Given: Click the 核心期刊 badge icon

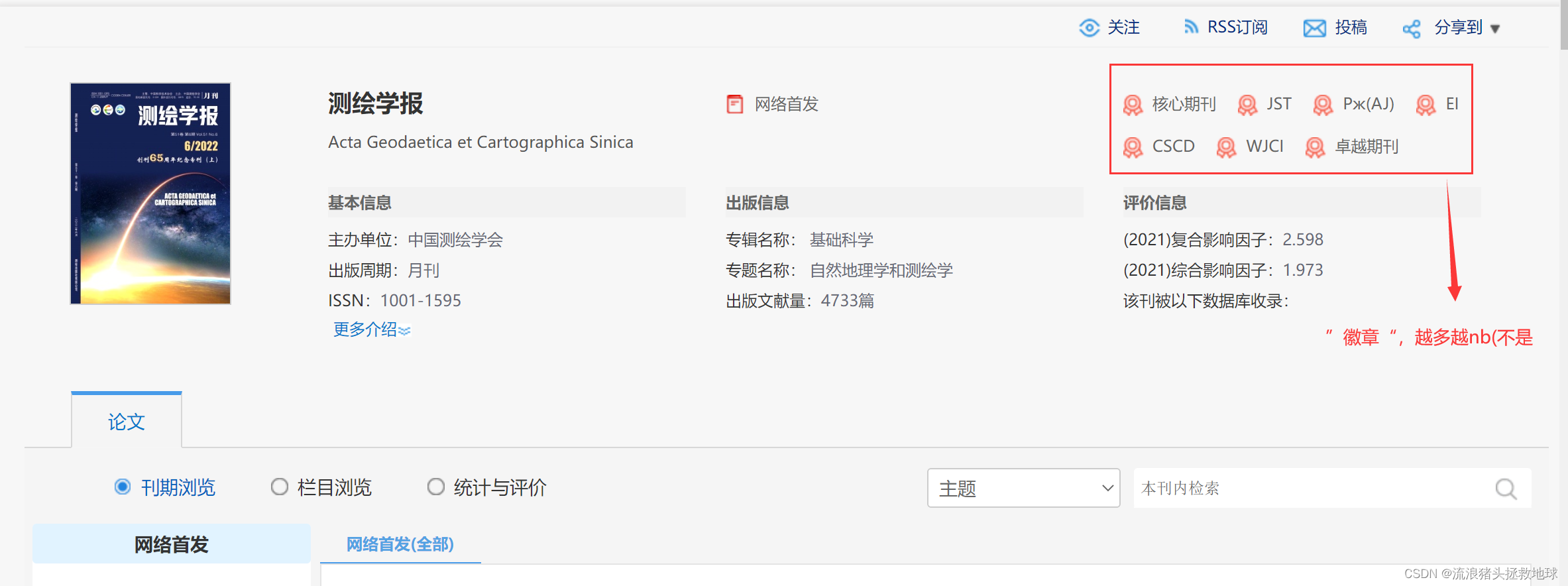Looking at the screenshot, I should [x=1133, y=105].
